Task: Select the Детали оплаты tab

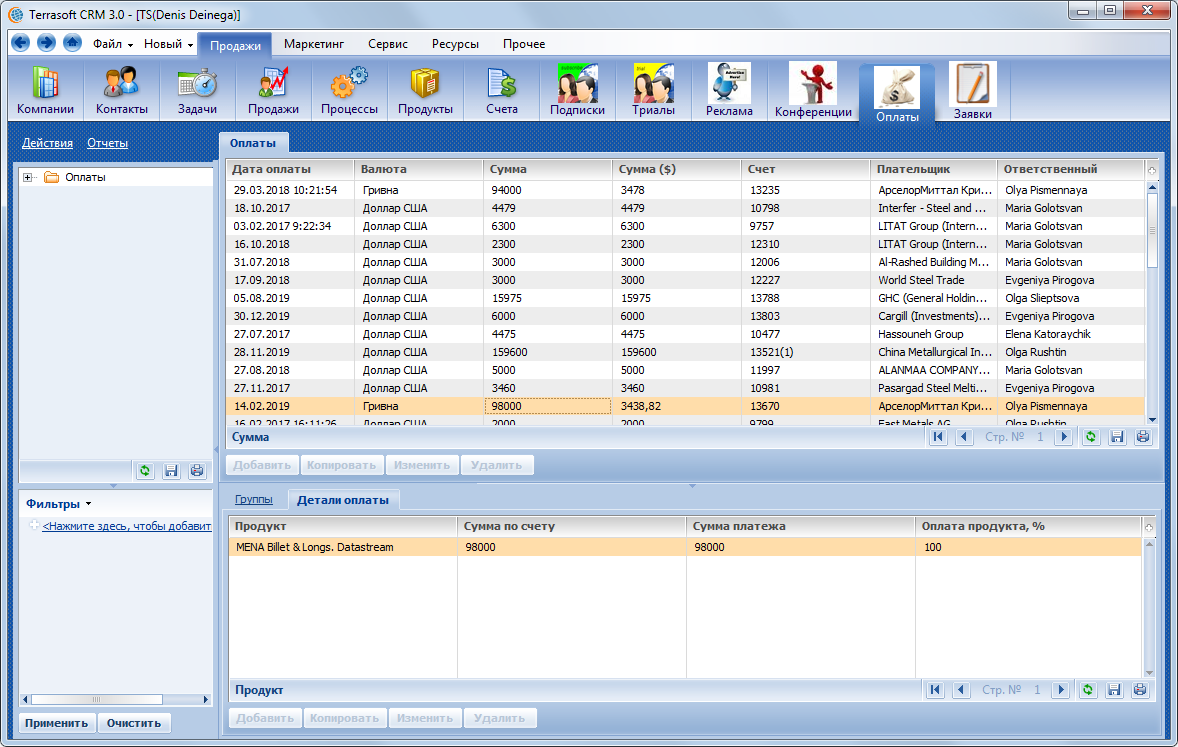Action: click(343, 500)
